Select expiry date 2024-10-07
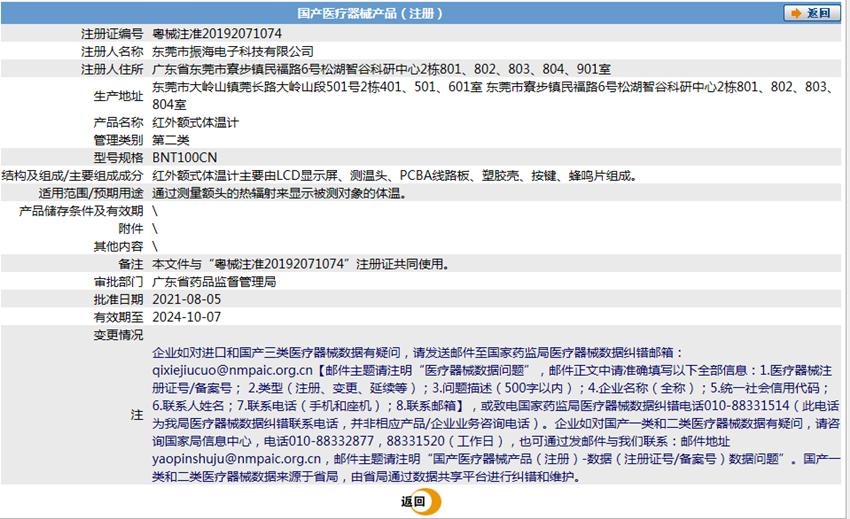 [186, 317]
